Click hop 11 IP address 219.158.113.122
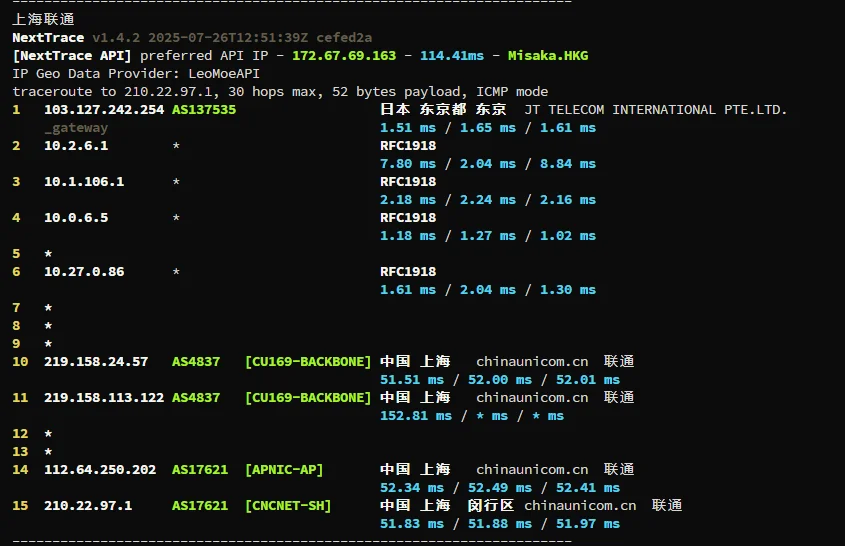The width and height of the screenshot is (845, 546). [x=104, y=397]
